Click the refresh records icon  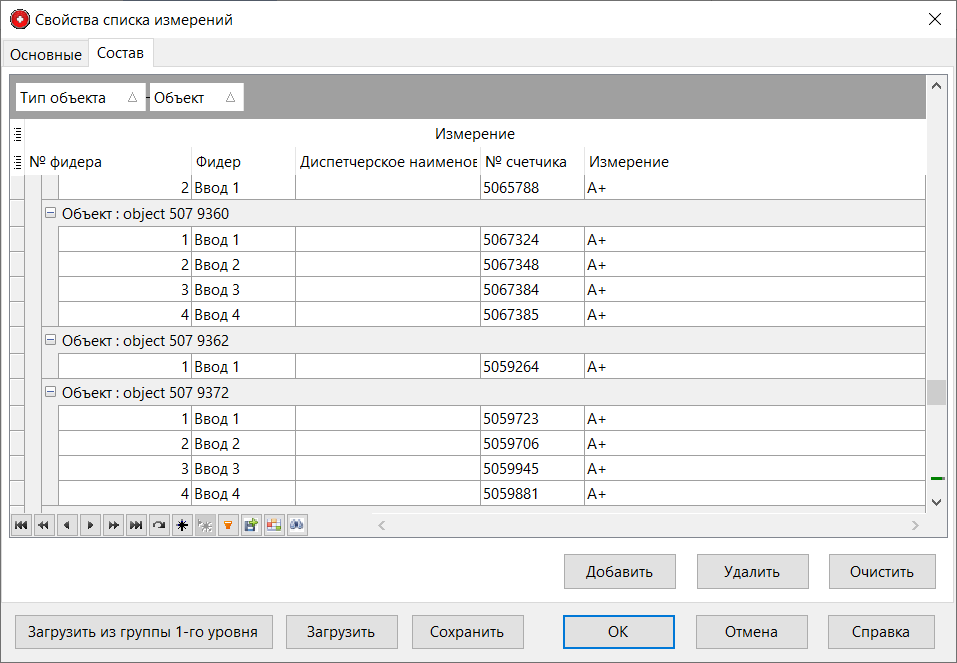159,525
